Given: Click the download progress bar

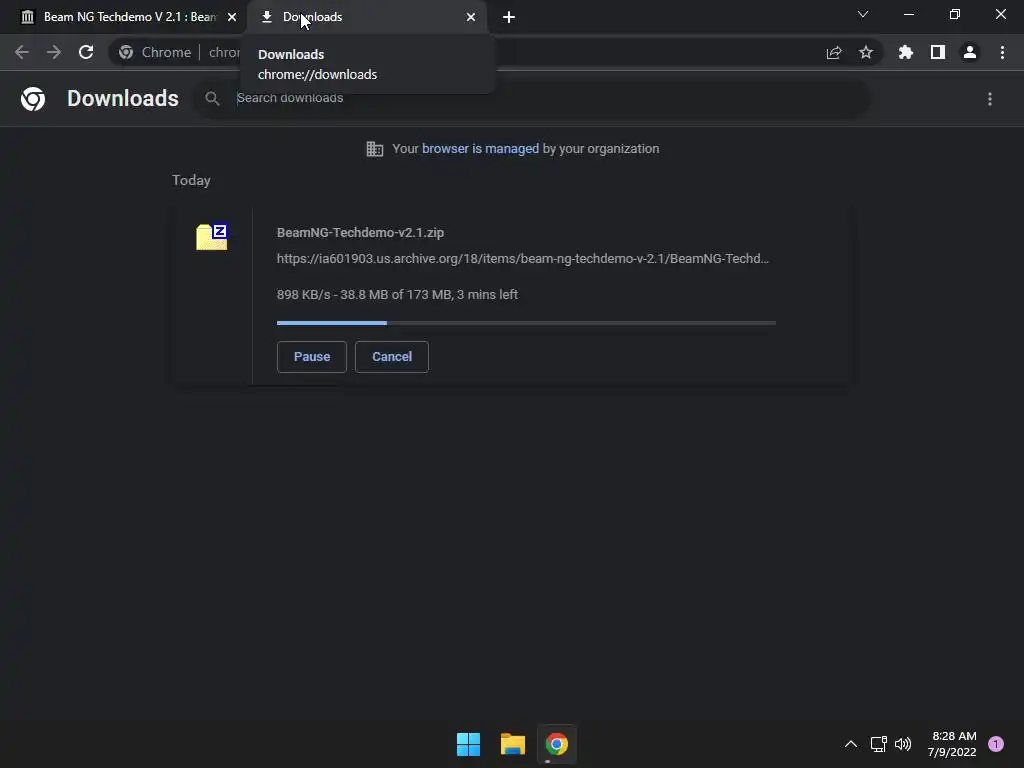Looking at the screenshot, I should click(526, 323).
